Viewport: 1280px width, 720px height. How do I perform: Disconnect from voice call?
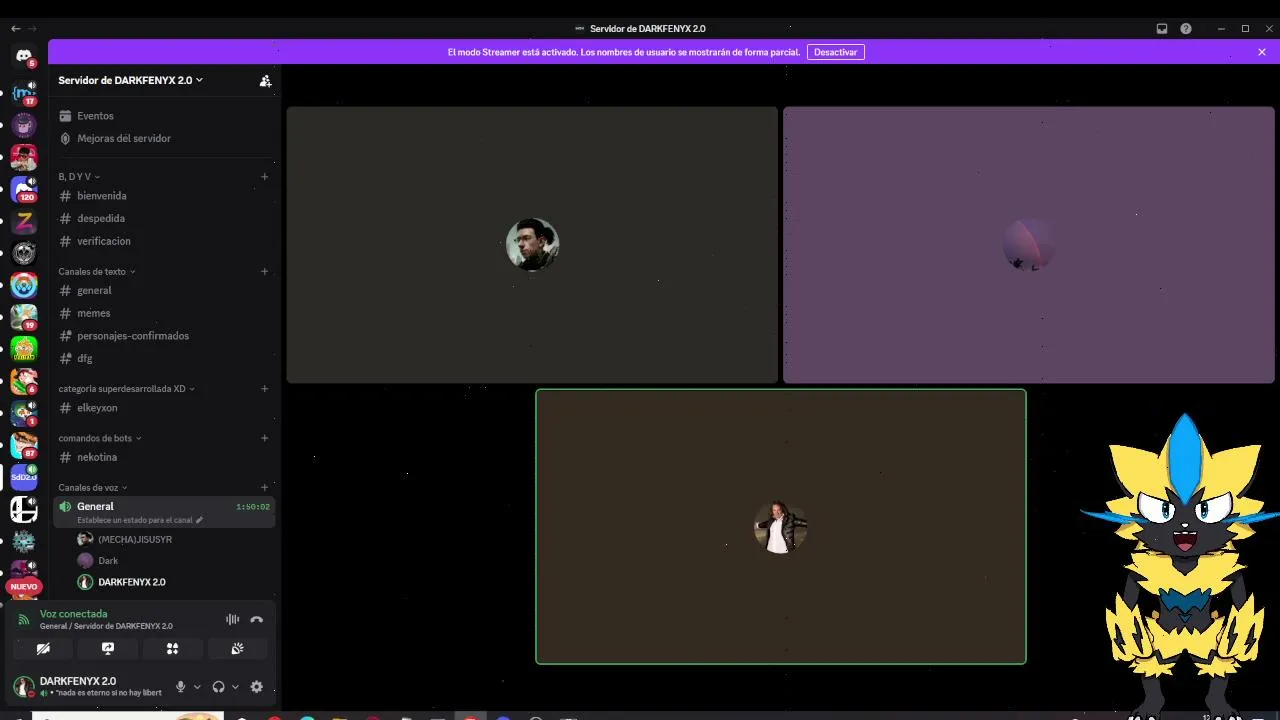point(257,620)
